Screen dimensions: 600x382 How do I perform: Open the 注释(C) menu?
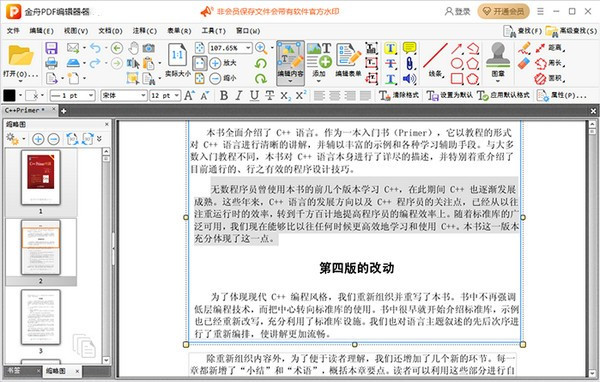pos(145,30)
